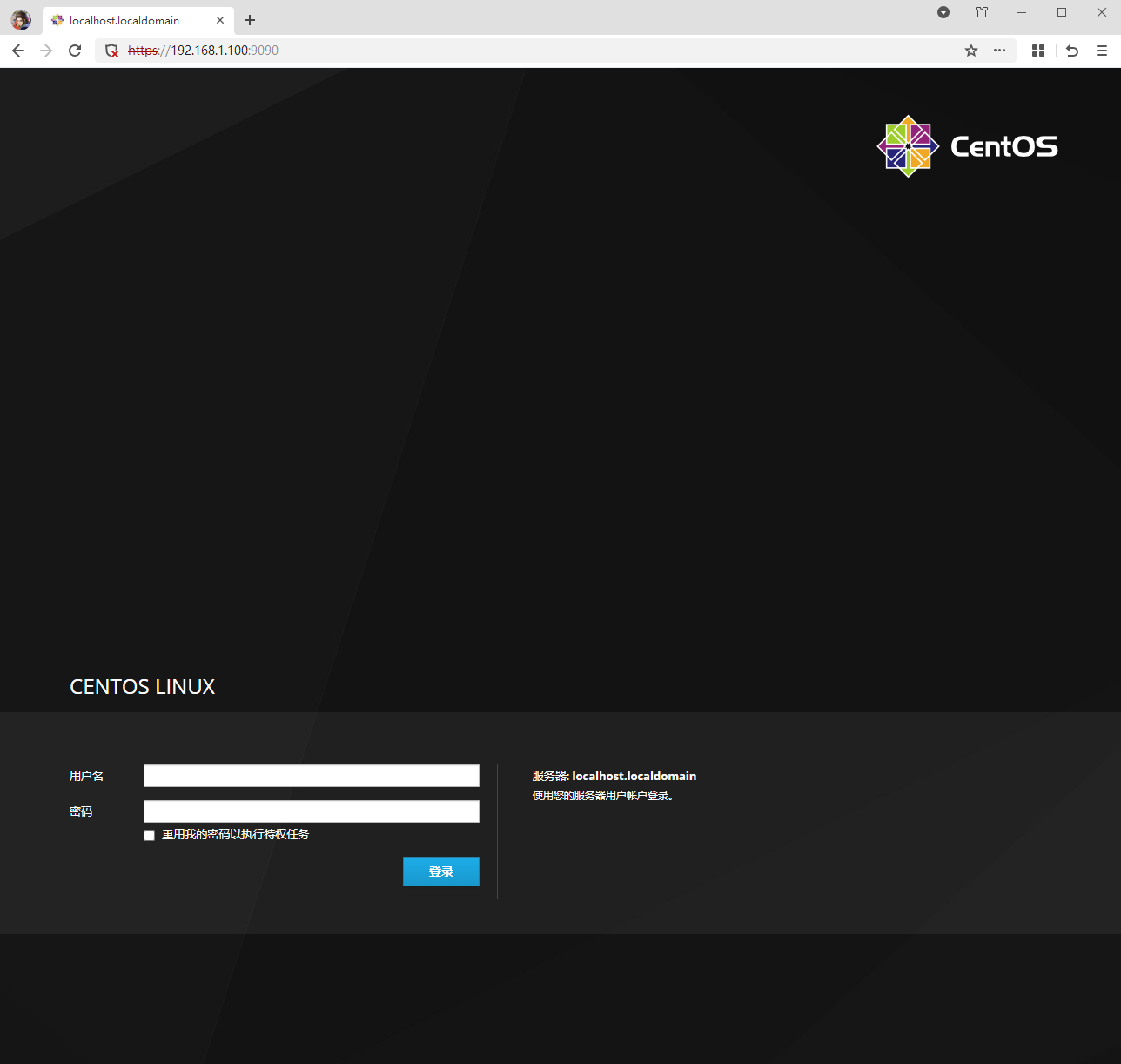This screenshot has height=1064, width=1121.
Task: Open the browser hamburger menu
Action: pos(1102,51)
